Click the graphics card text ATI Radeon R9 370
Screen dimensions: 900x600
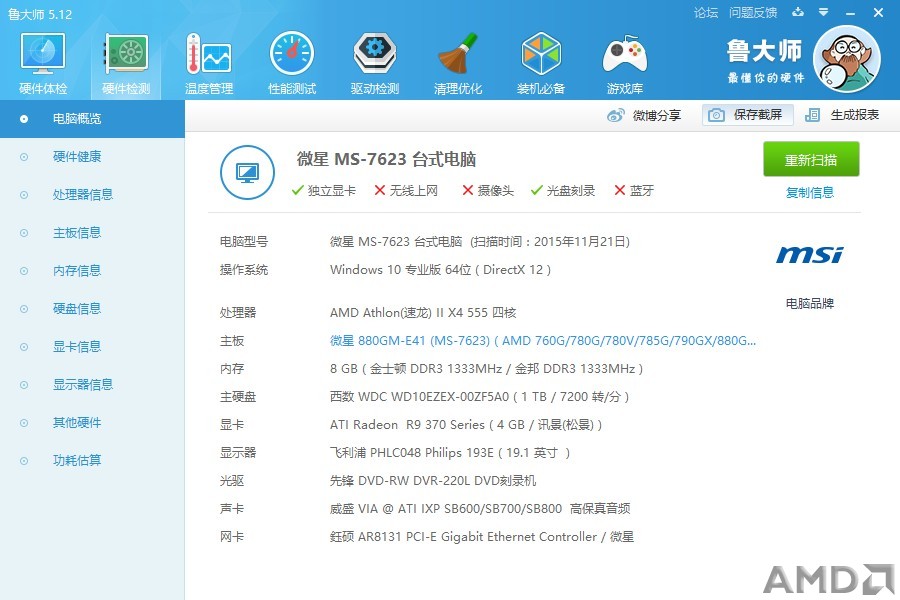coord(465,425)
